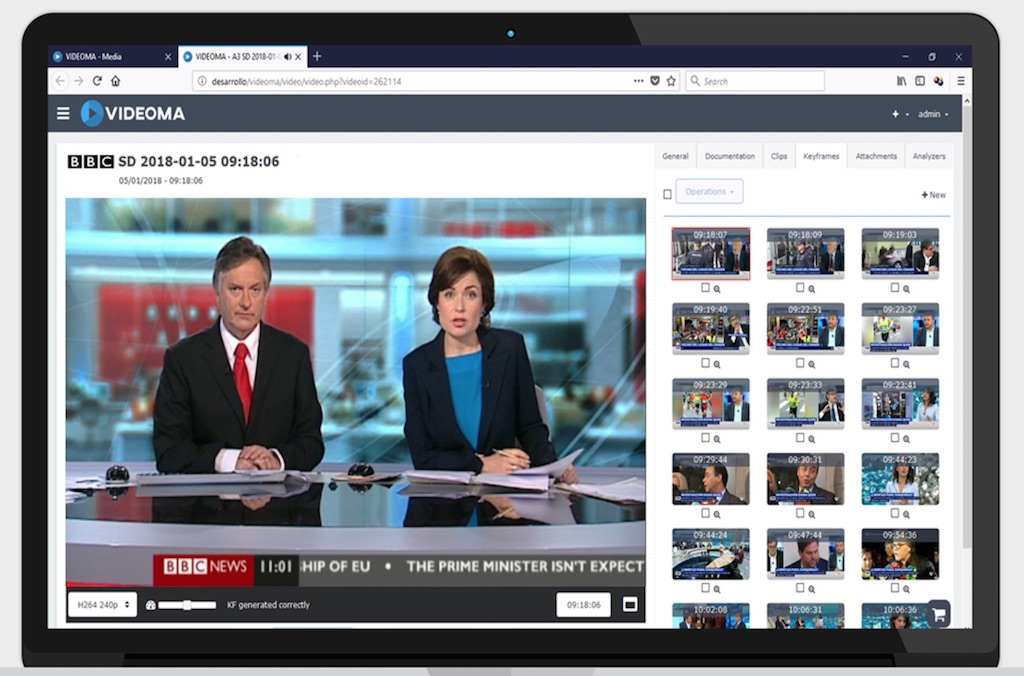
Task: Check the 09:19:40 keyframe checkbox
Action: [x=705, y=362]
